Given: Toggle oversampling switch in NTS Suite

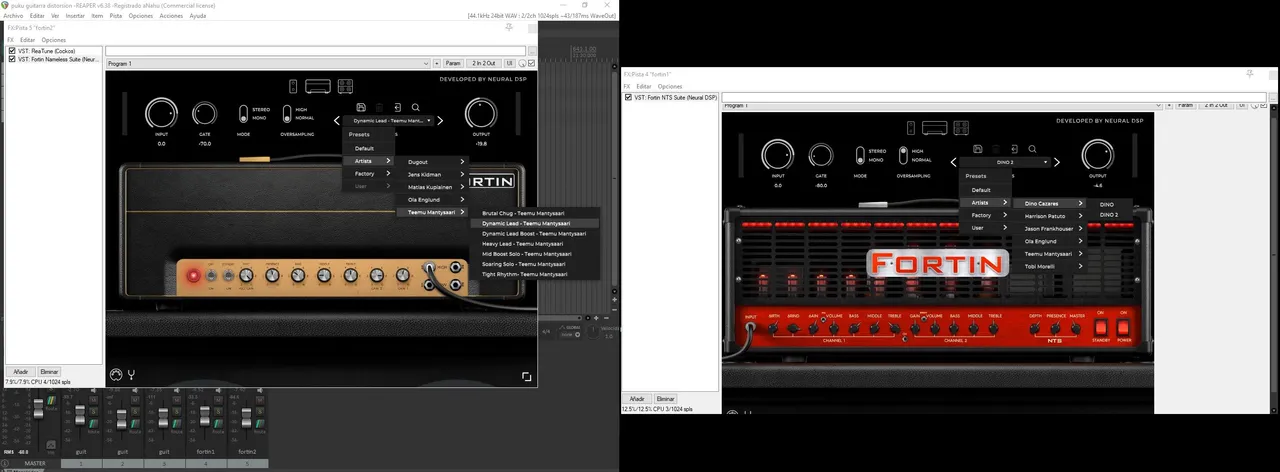Looking at the screenshot, I should point(903,155).
